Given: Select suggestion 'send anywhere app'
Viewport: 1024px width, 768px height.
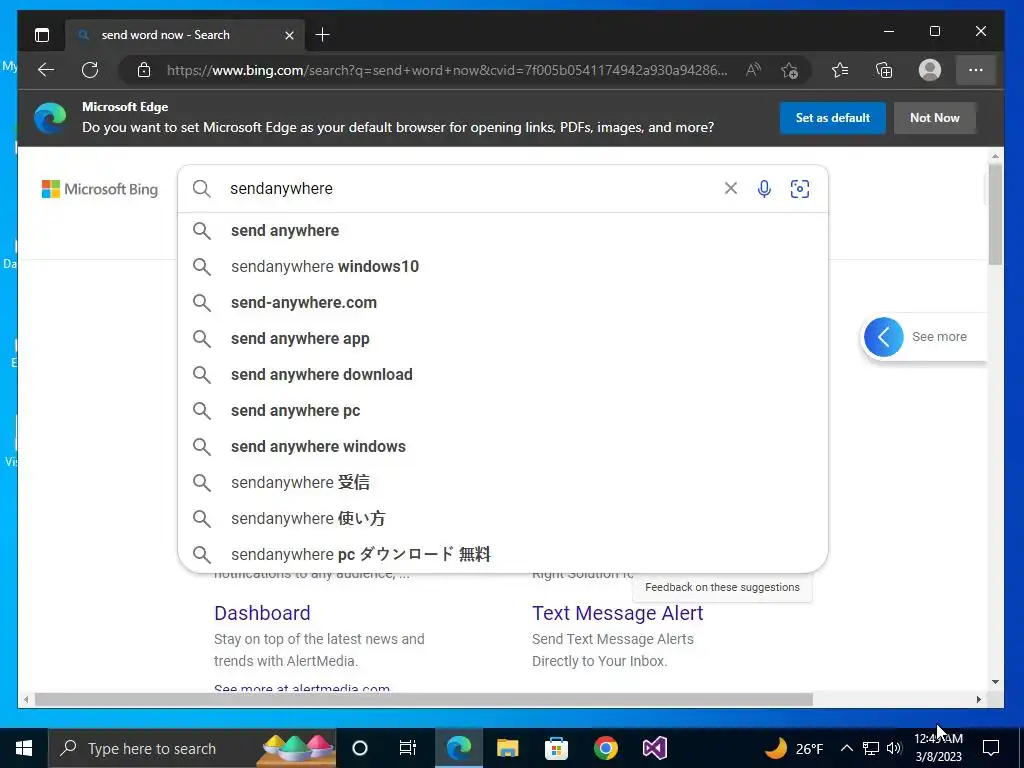Looking at the screenshot, I should coord(503,338).
